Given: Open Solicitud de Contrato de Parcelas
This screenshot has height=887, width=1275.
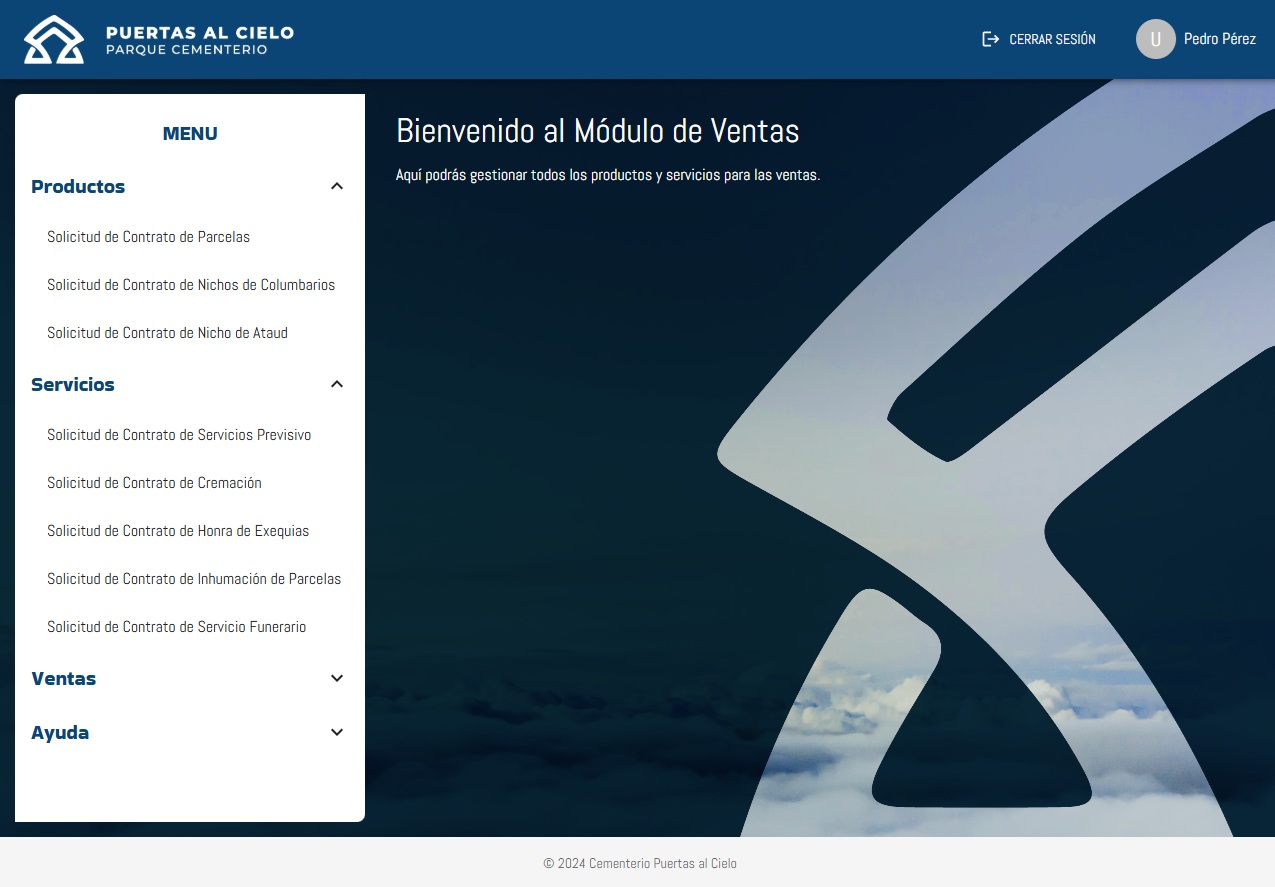Looking at the screenshot, I should (x=148, y=237).
